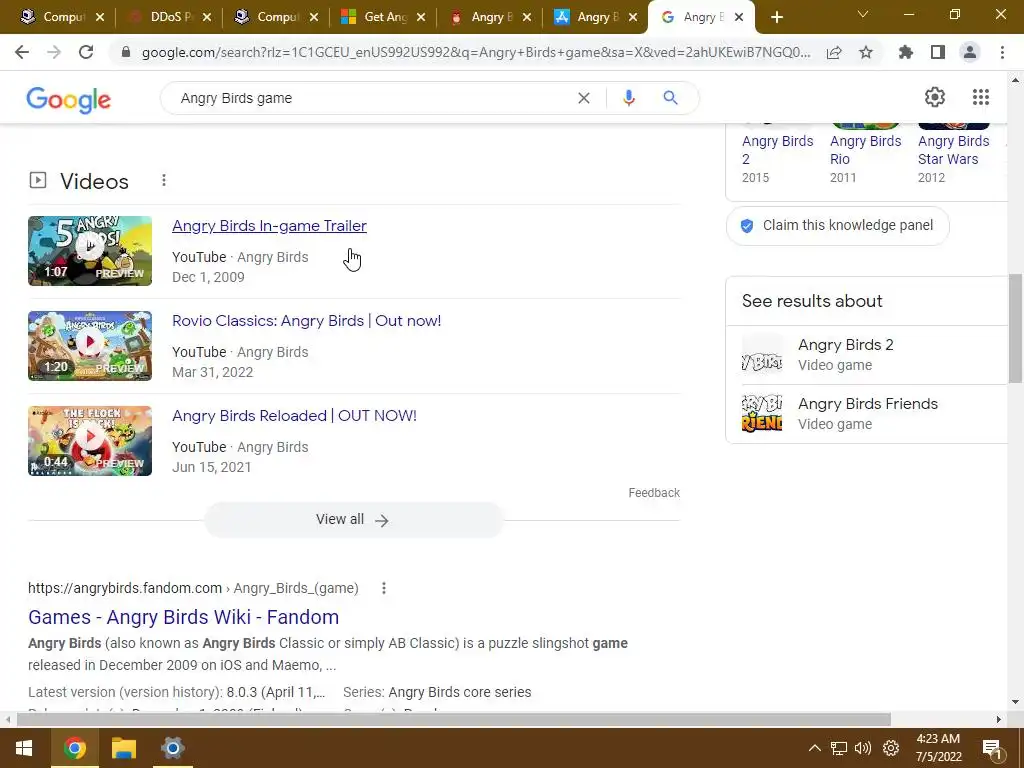The image size is (1024, 768).
Task: Open Google quick settings gear
Action: pyautogui.click(x=935, y=97)
